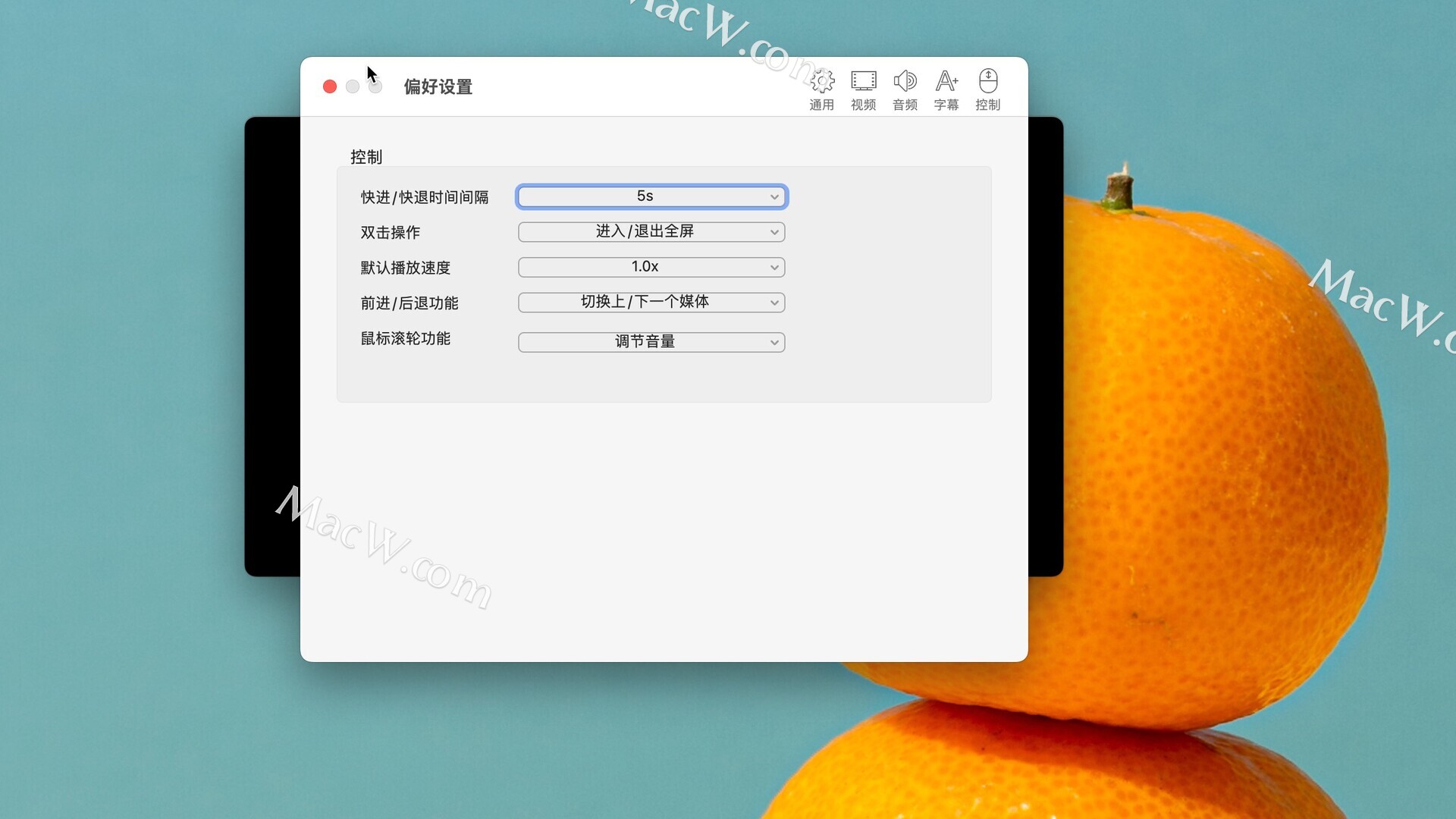Click the 前进/后退功能 label
The width and height of the screenshot is (1456, 819).
(x=409, y=303)
